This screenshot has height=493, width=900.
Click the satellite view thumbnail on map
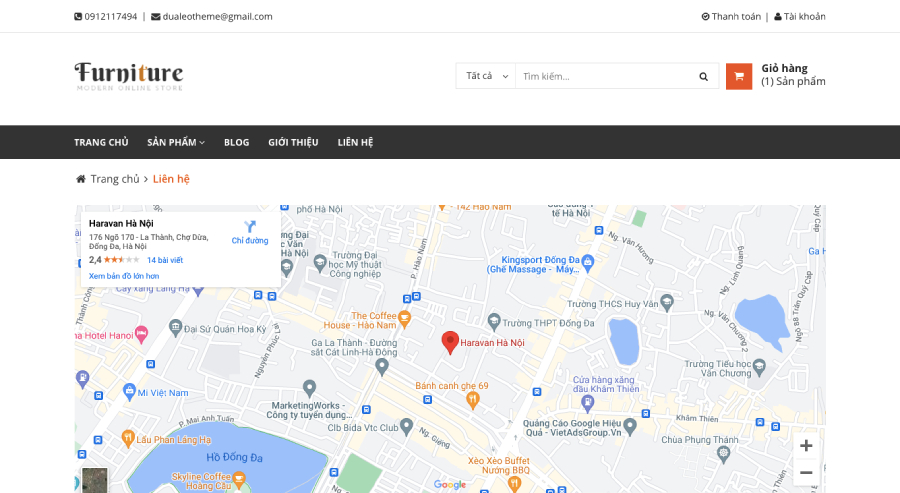[95, 480]
